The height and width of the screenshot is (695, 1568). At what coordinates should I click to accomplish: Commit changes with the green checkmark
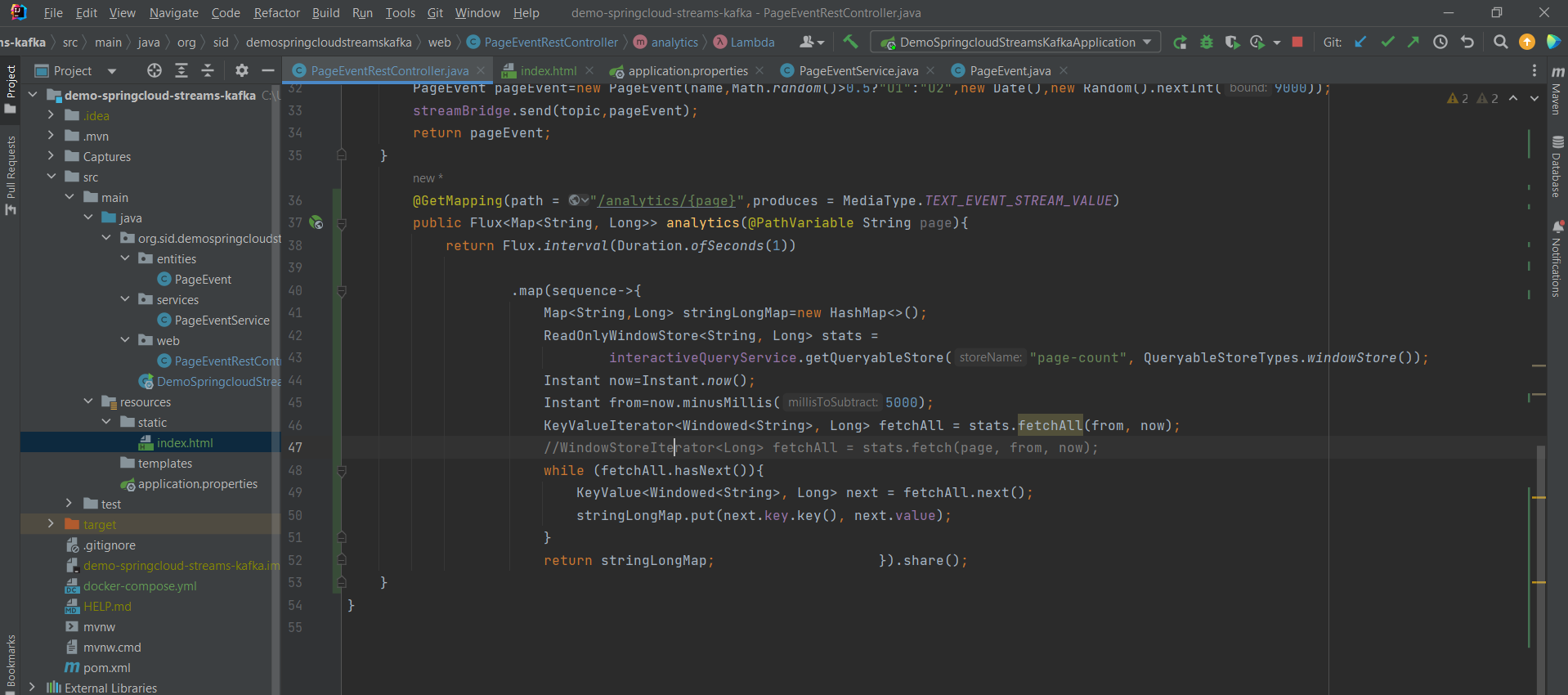1387,42
